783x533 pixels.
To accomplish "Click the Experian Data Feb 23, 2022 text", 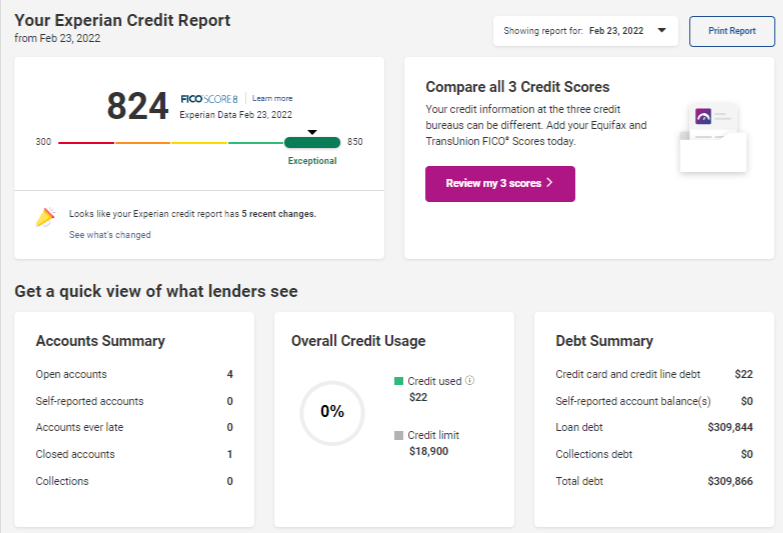I will tap(236, 115).
